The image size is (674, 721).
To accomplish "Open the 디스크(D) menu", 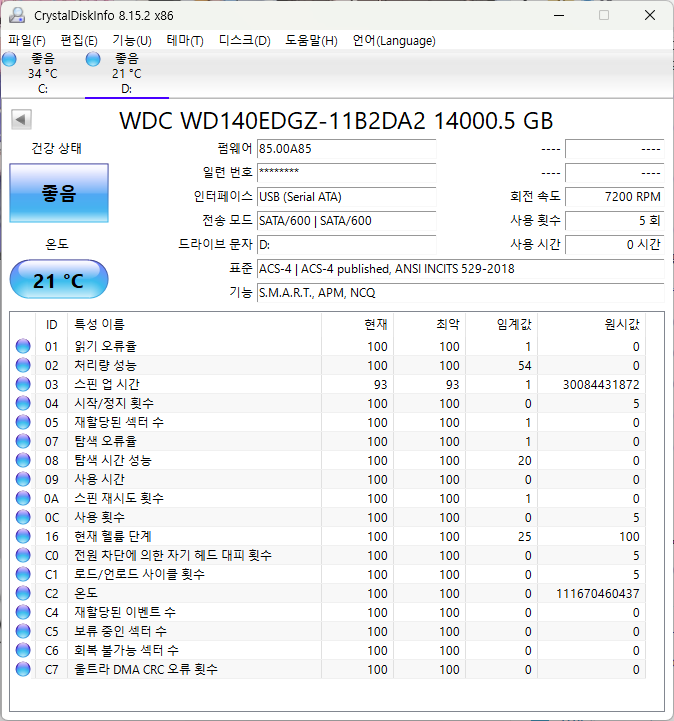I will point(245,40).
